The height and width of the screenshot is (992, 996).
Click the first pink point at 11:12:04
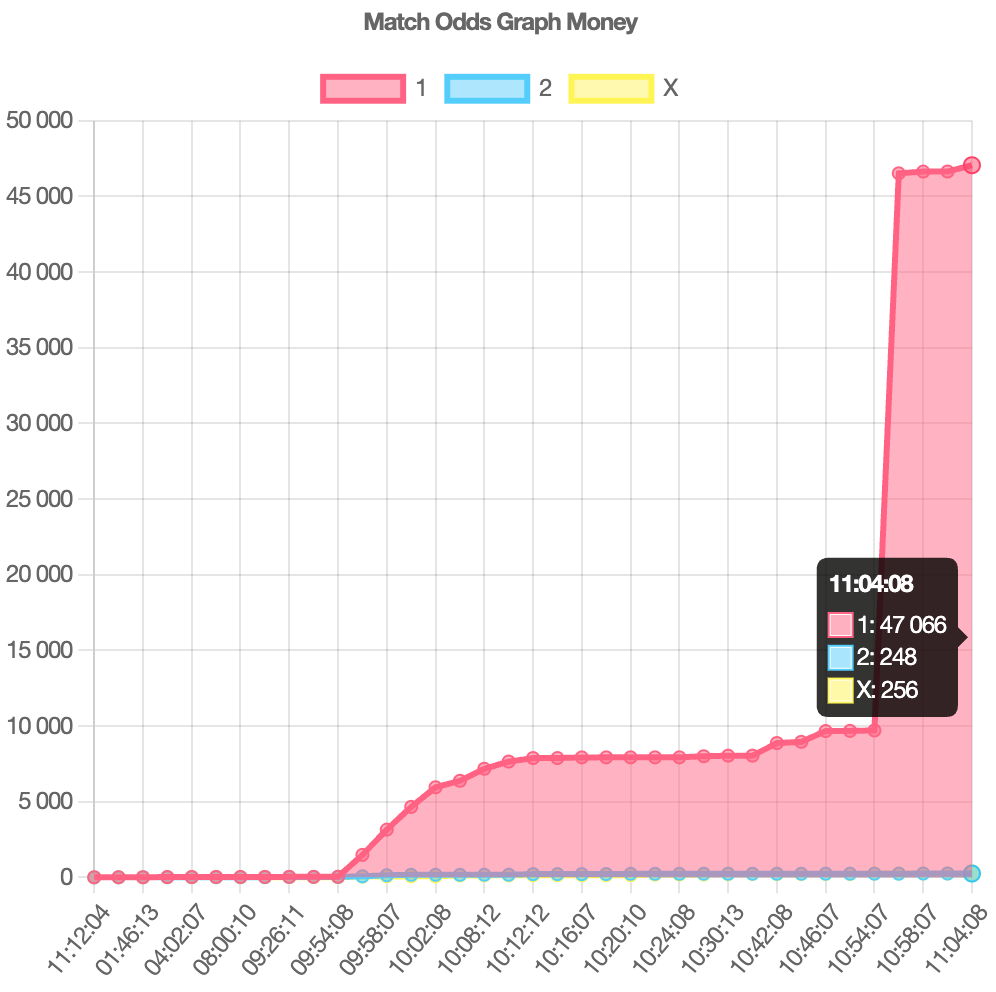94,877
